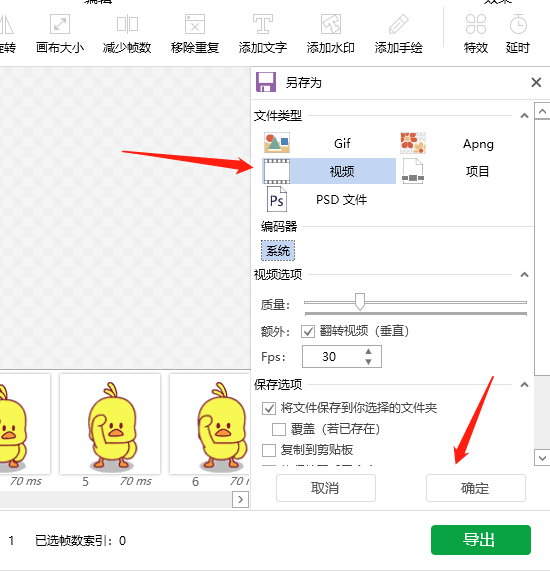
Task: Collapse the 保存选项 section
Action: pos(524,384)
